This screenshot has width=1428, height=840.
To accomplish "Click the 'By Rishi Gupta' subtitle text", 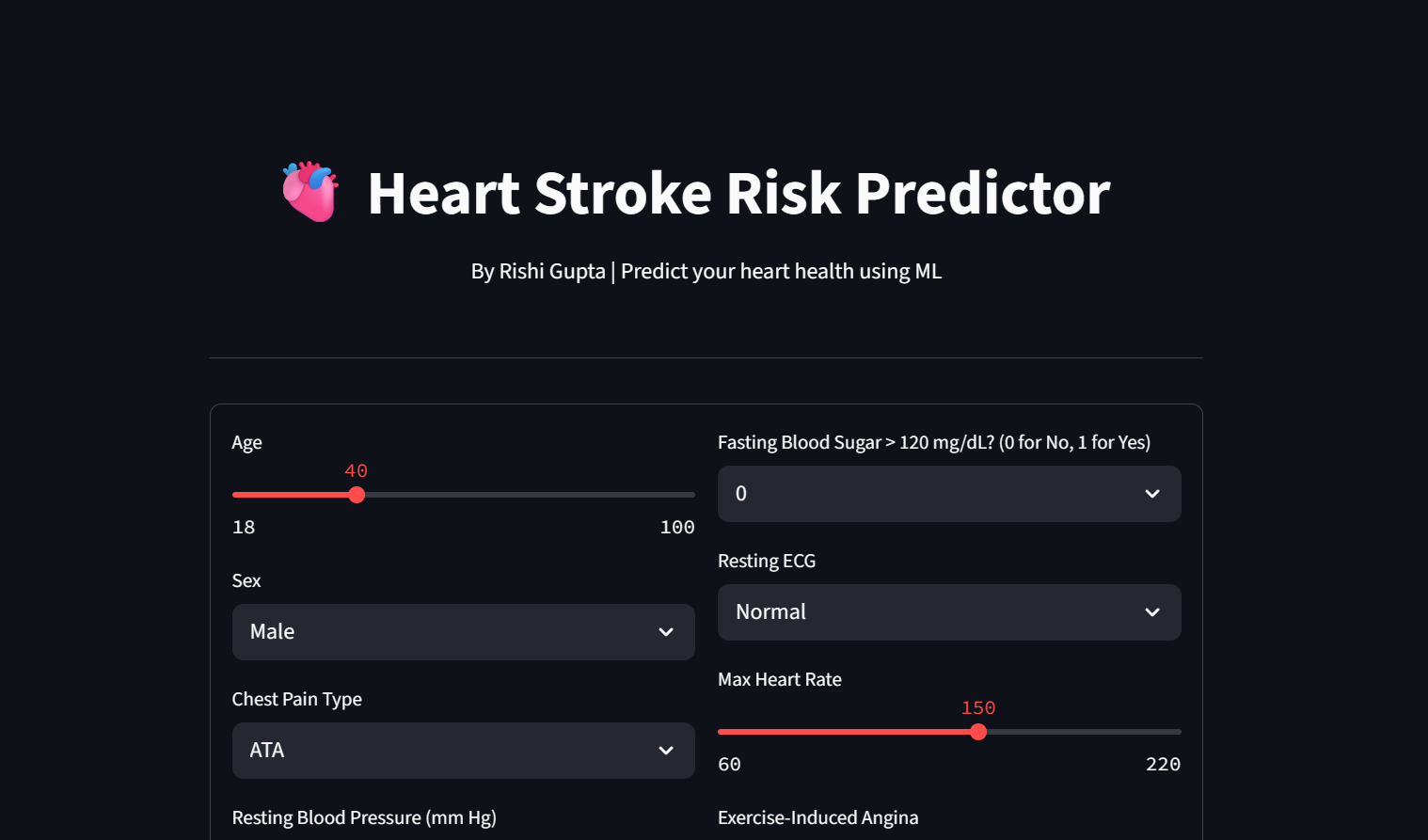I will (x=538, y=271).
